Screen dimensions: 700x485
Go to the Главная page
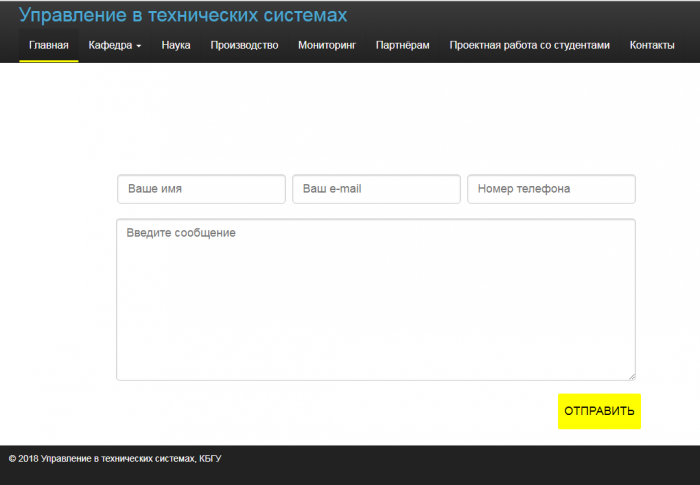click(49, 45)
